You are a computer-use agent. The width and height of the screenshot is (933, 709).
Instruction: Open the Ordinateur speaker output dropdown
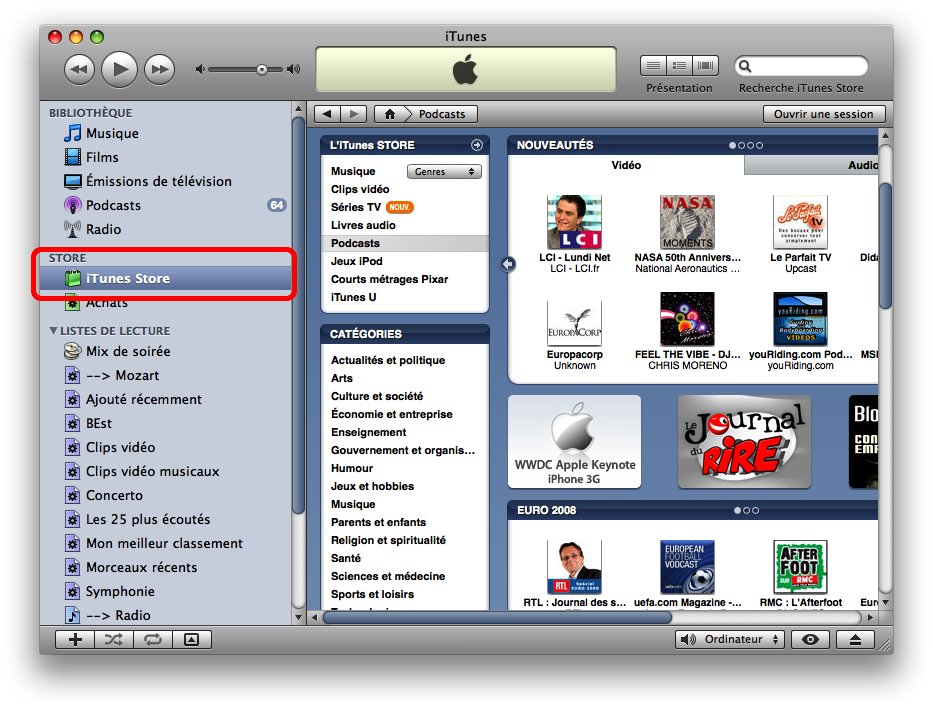point(730,639)
